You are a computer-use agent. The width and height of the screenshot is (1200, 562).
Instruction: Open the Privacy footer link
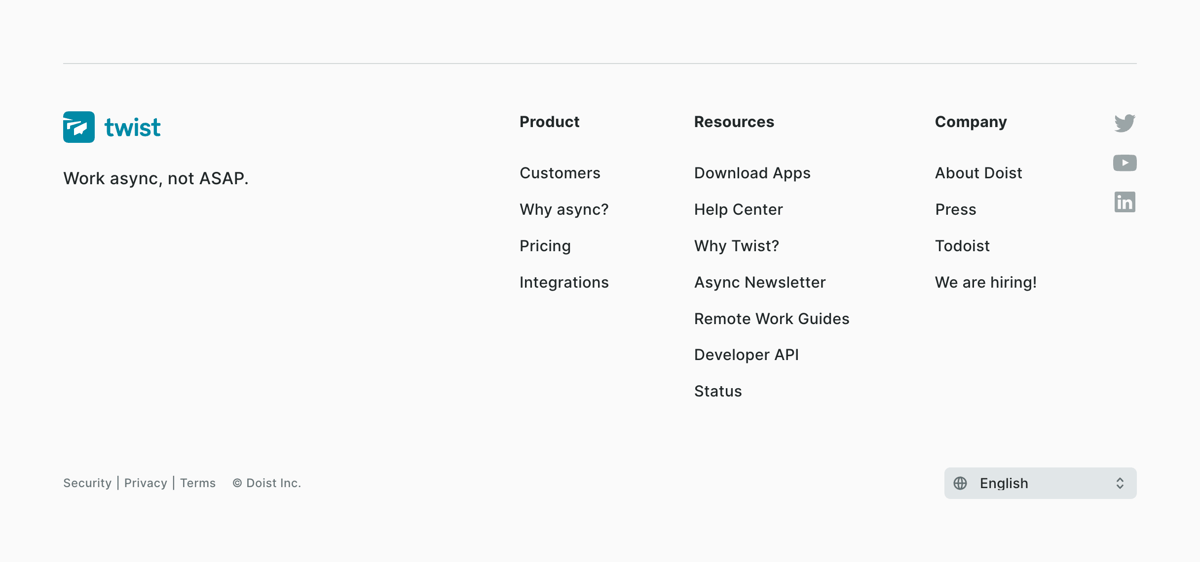coord(145,483)
